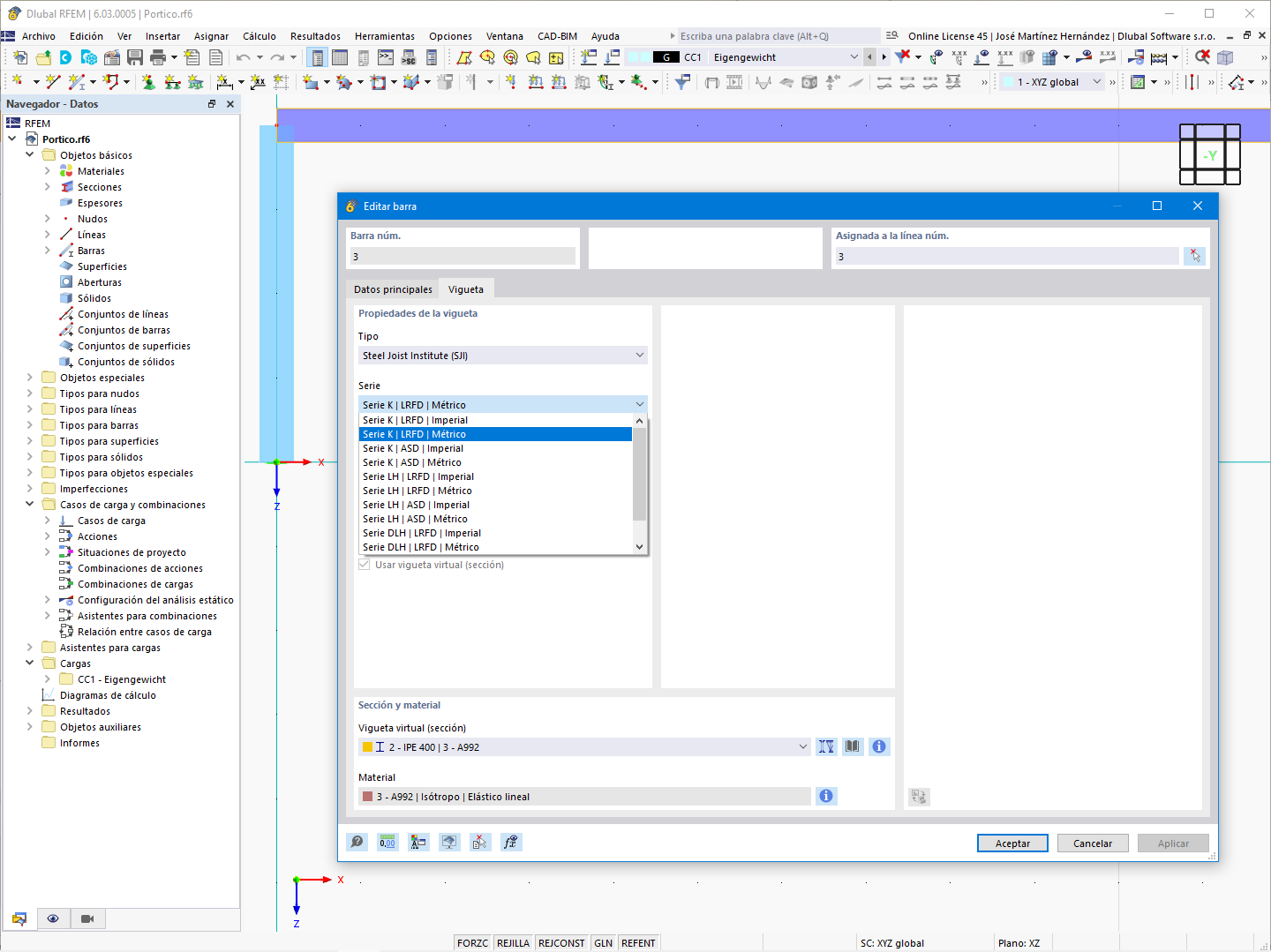Edit the virtual joist section icon
The height and width of the screenshot is (952, 1271).
(826, 746)
